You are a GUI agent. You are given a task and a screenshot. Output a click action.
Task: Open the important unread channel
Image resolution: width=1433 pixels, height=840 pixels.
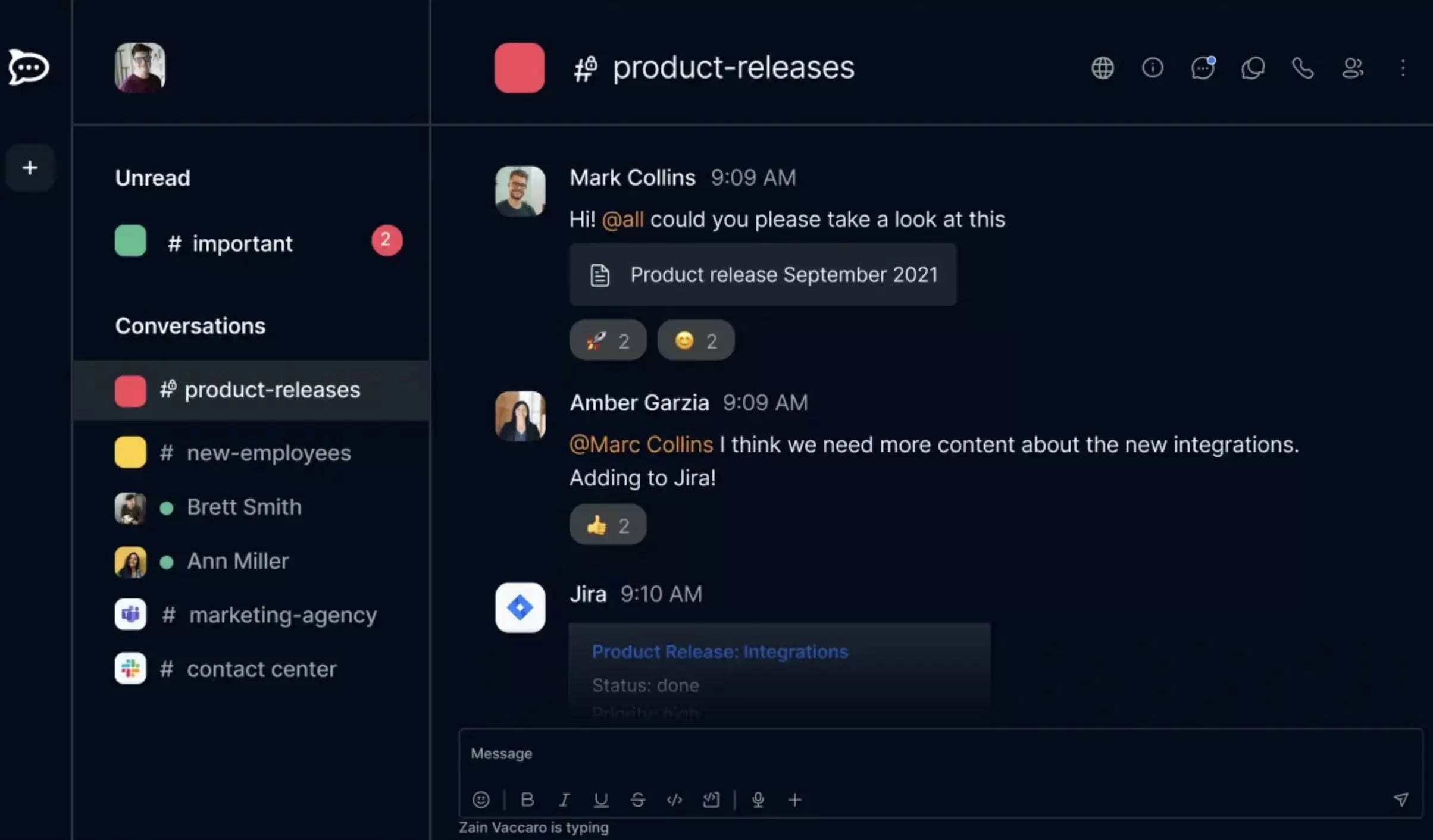(x=251, y=242)
